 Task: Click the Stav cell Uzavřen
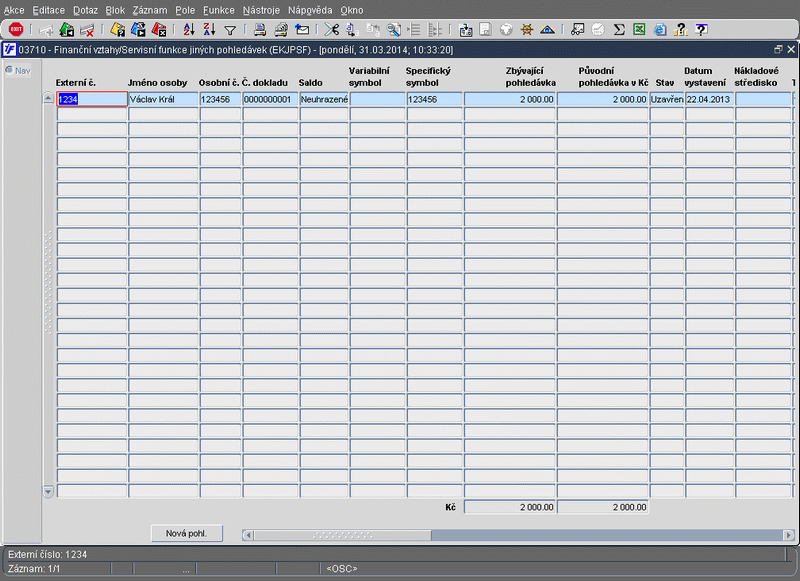pos(667,99)
